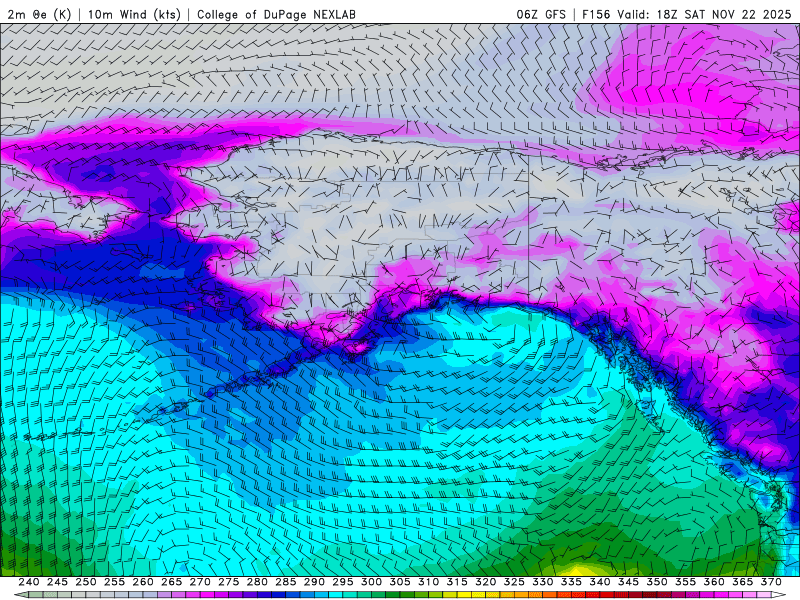Click the 245 value on the color scale
800x600 pixels.
pos(57,582)
